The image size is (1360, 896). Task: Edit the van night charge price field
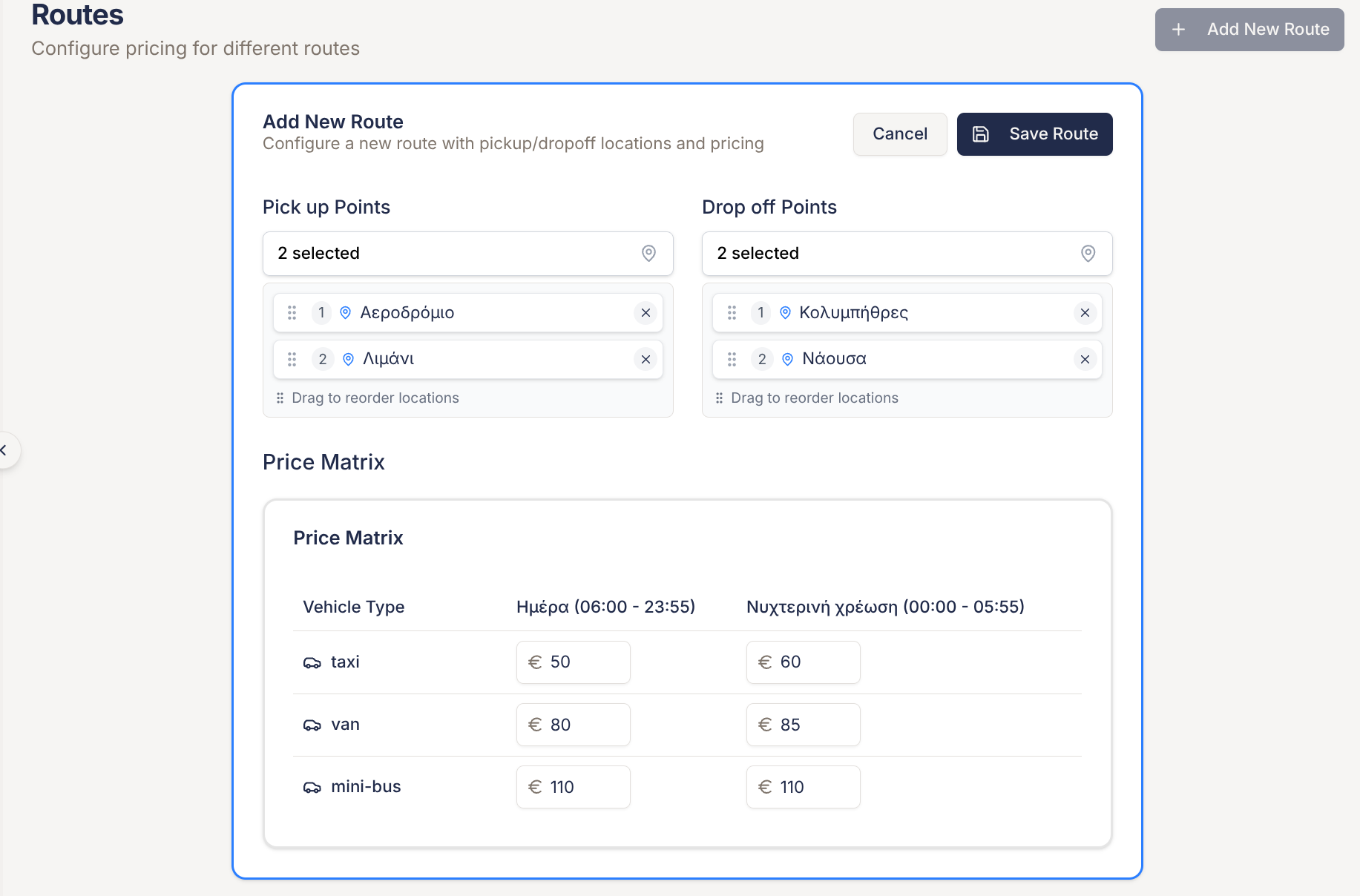(x=812, y=725)
